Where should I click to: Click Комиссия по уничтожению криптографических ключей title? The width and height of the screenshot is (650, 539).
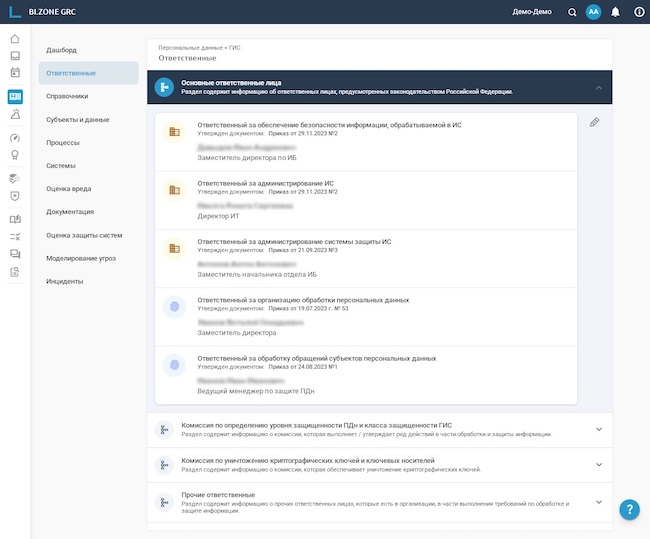click(x=308, y=461)
